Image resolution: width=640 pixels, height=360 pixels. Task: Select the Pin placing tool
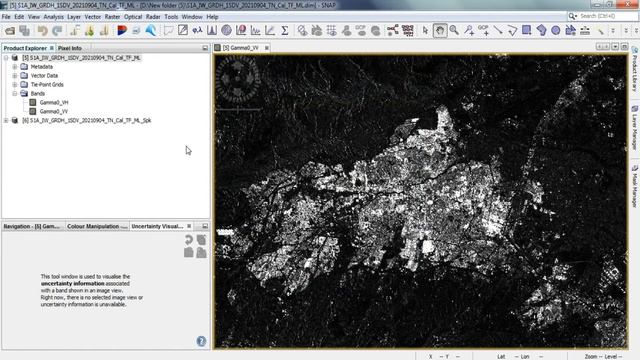(469, 31)
